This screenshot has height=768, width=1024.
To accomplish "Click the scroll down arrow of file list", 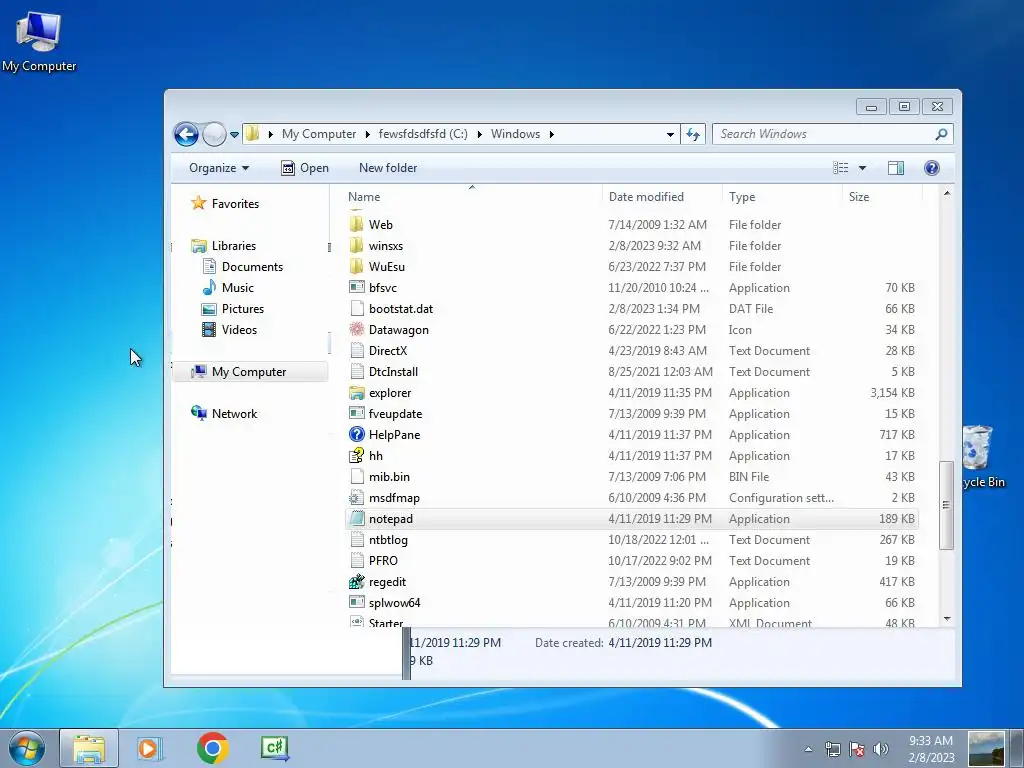I will coord(947,618).
